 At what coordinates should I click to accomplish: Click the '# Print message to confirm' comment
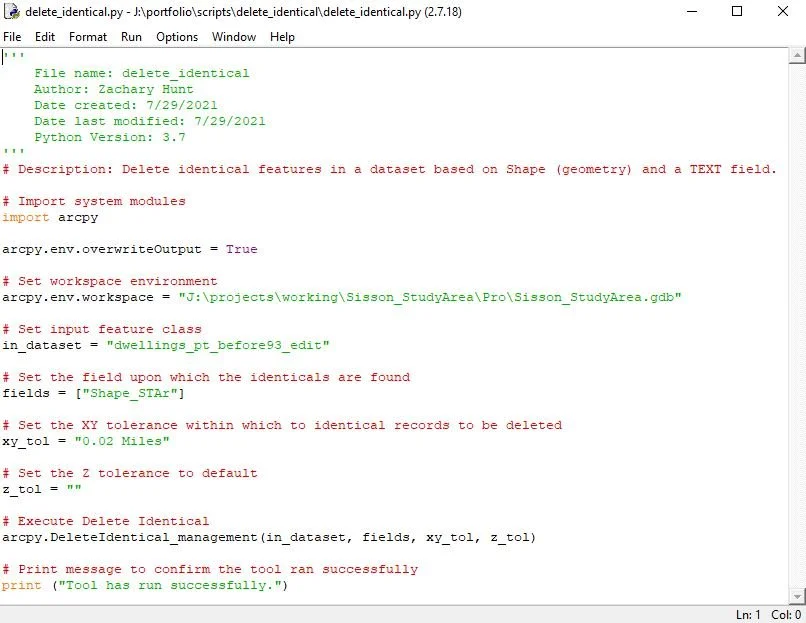point(210,569)
